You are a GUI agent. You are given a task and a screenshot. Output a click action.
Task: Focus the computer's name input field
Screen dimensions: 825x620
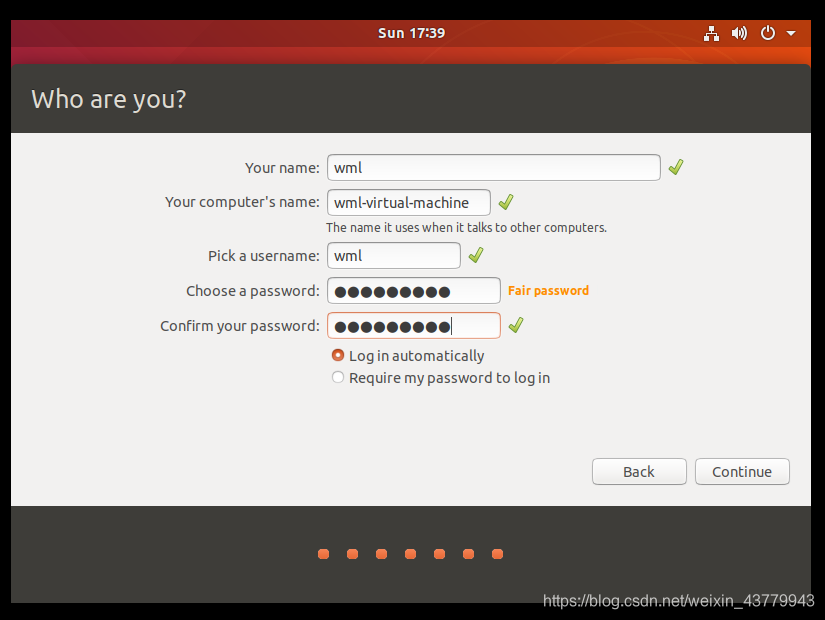click(409, 203)
